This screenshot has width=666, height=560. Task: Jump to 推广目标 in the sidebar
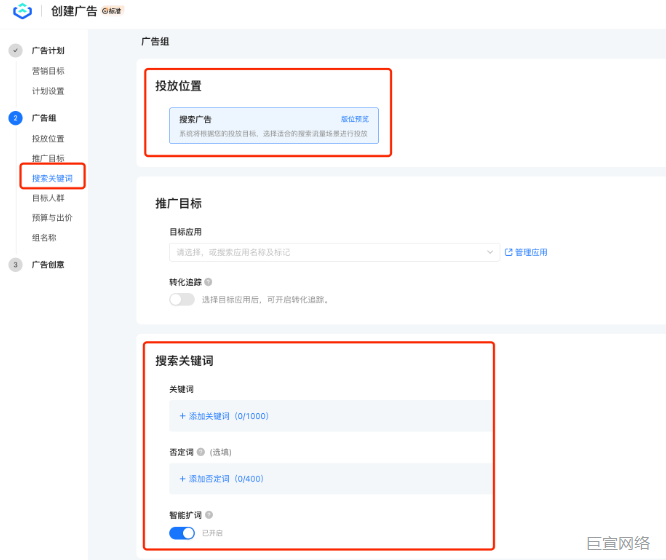coord(48,158)
